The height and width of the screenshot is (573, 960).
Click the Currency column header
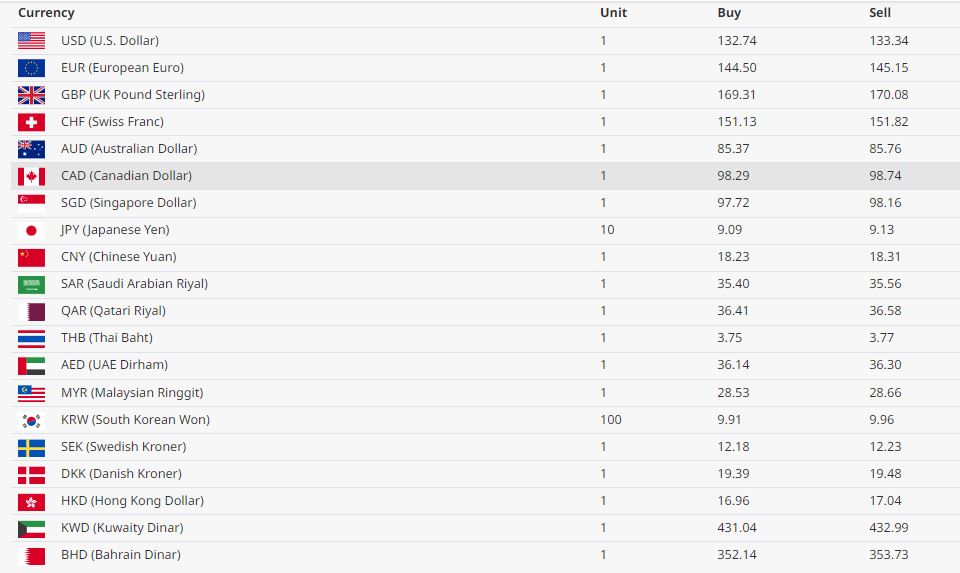pos(46,13)
